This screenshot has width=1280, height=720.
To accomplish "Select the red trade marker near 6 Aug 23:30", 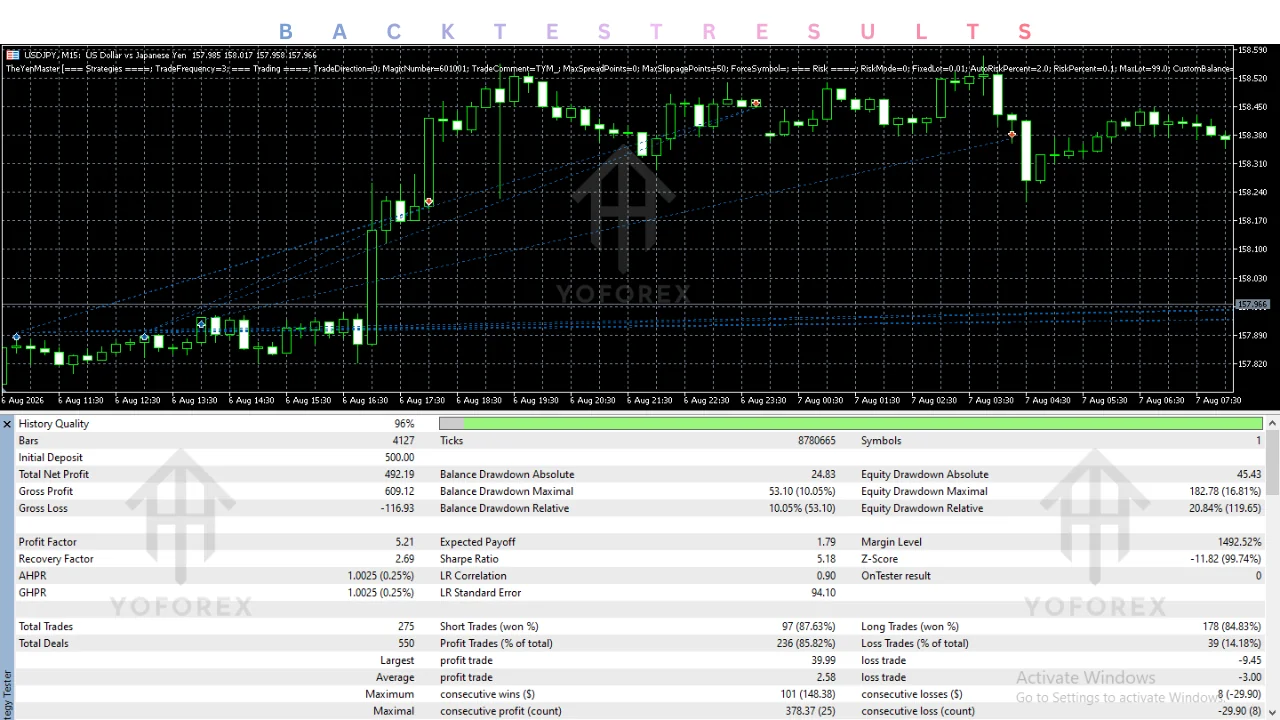I will click(756, 103).
